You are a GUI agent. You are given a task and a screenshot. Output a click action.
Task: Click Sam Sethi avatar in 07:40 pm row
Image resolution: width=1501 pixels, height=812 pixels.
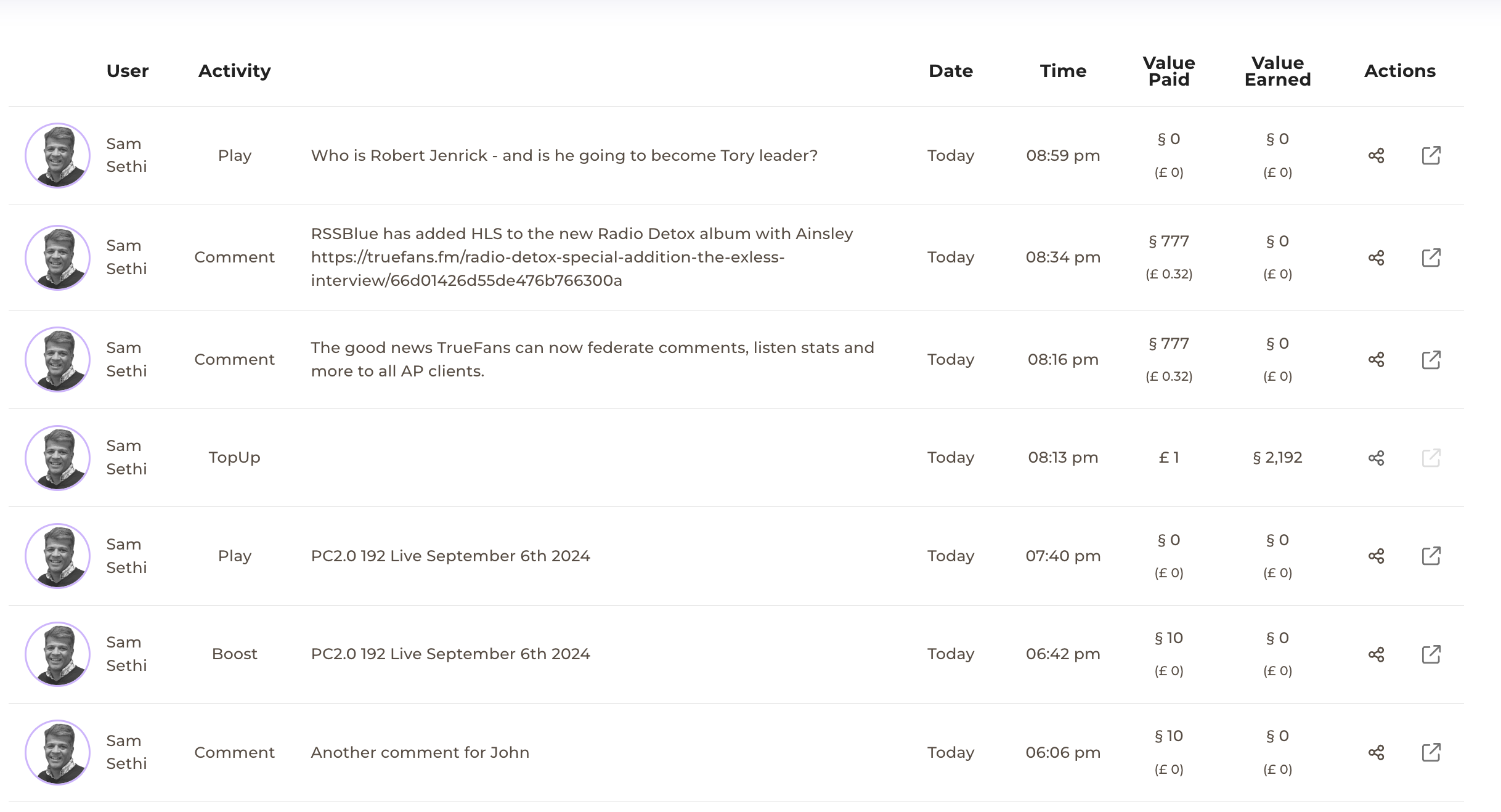pos(57,556)
